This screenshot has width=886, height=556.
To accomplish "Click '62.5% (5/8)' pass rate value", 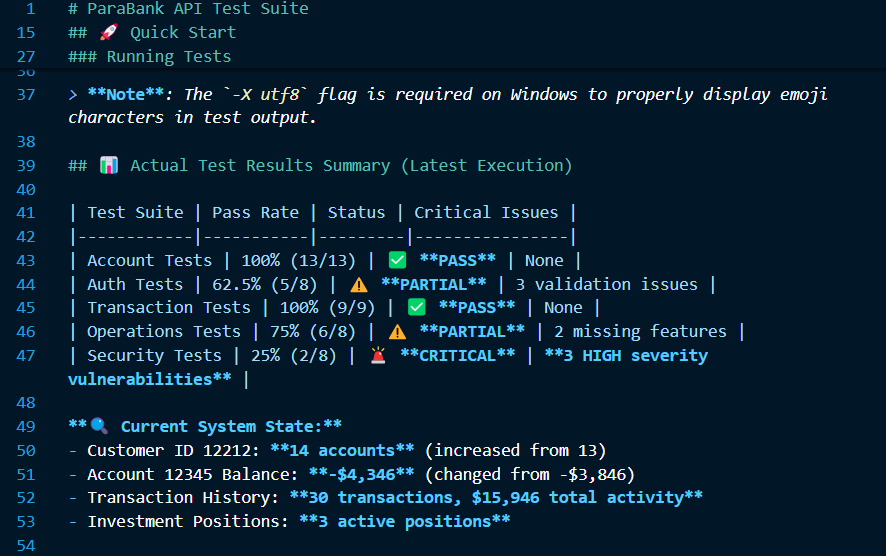I will pyautogui.click(x=264, y=284).
